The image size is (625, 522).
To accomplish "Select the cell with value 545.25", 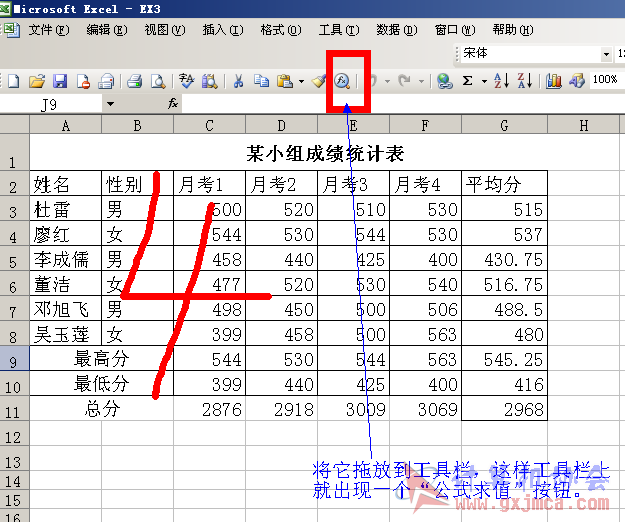I will pos(504,359).
